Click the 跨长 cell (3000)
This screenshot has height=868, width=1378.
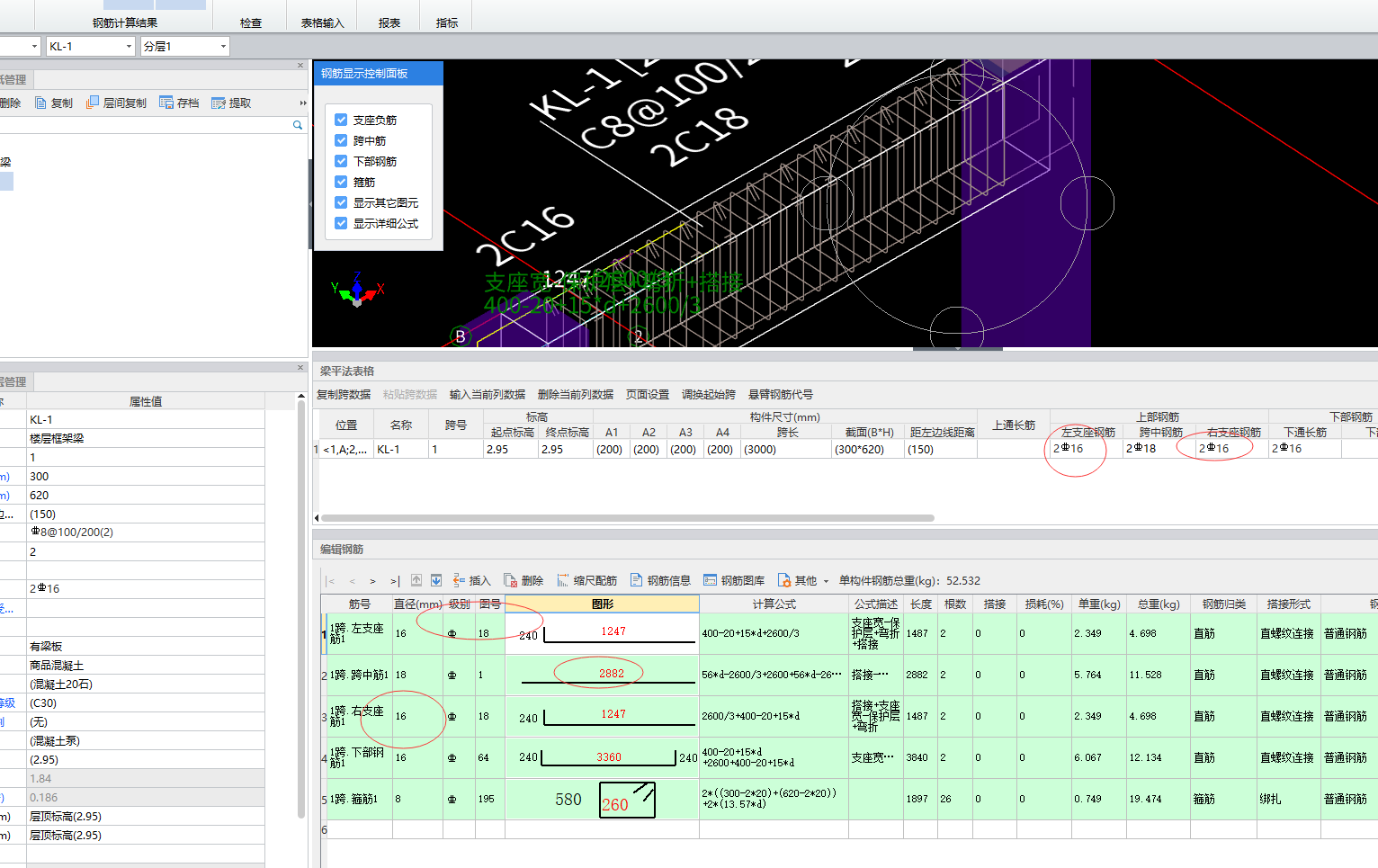point(786,449)
